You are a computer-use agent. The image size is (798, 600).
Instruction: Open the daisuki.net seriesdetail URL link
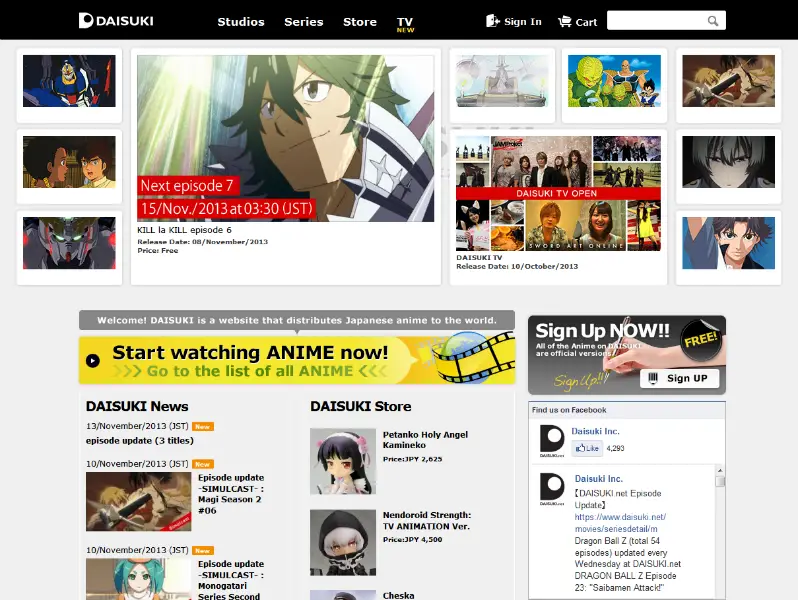click(x=620, y=523)
